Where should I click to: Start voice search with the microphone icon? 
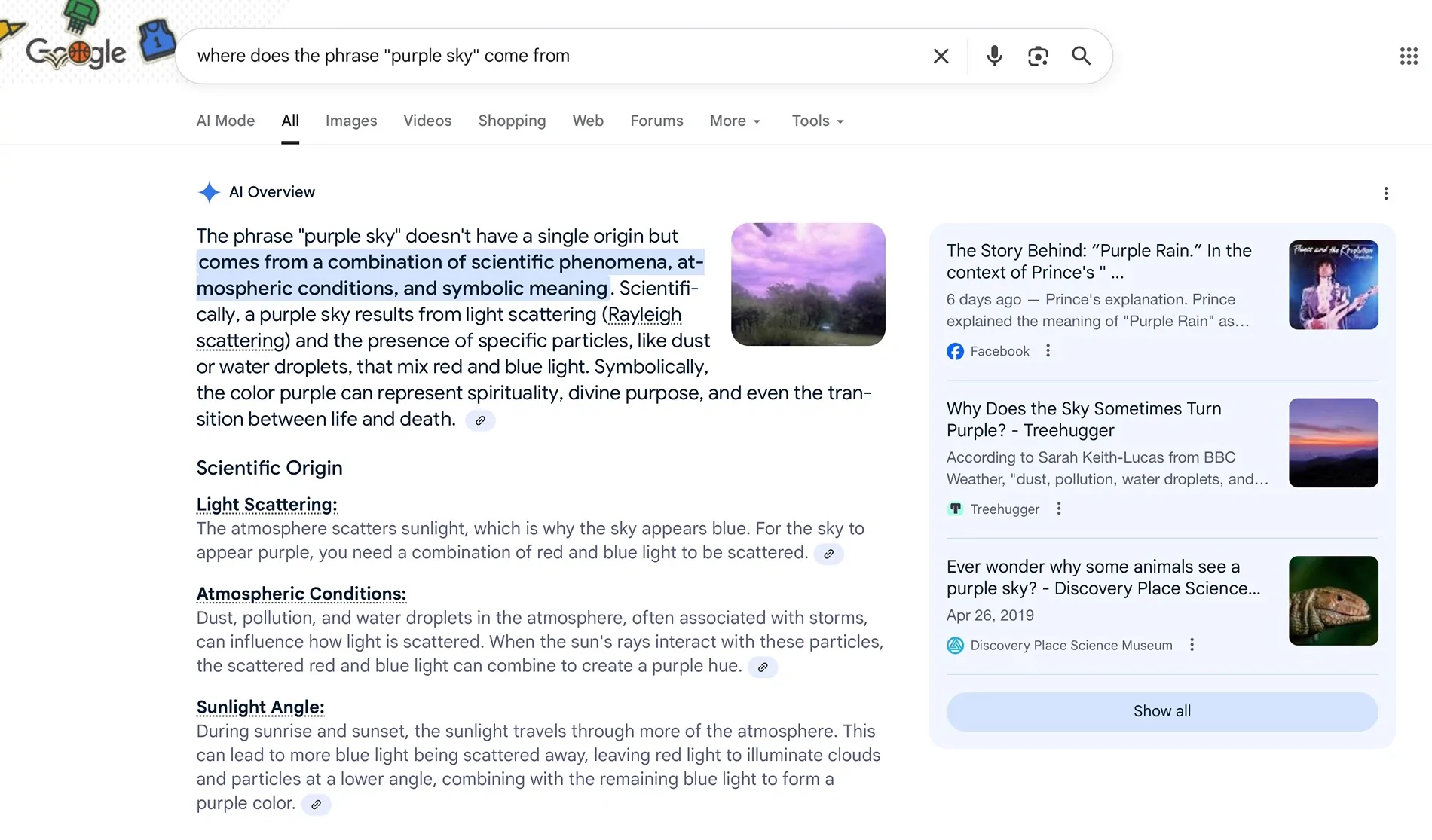coord(994,56)
